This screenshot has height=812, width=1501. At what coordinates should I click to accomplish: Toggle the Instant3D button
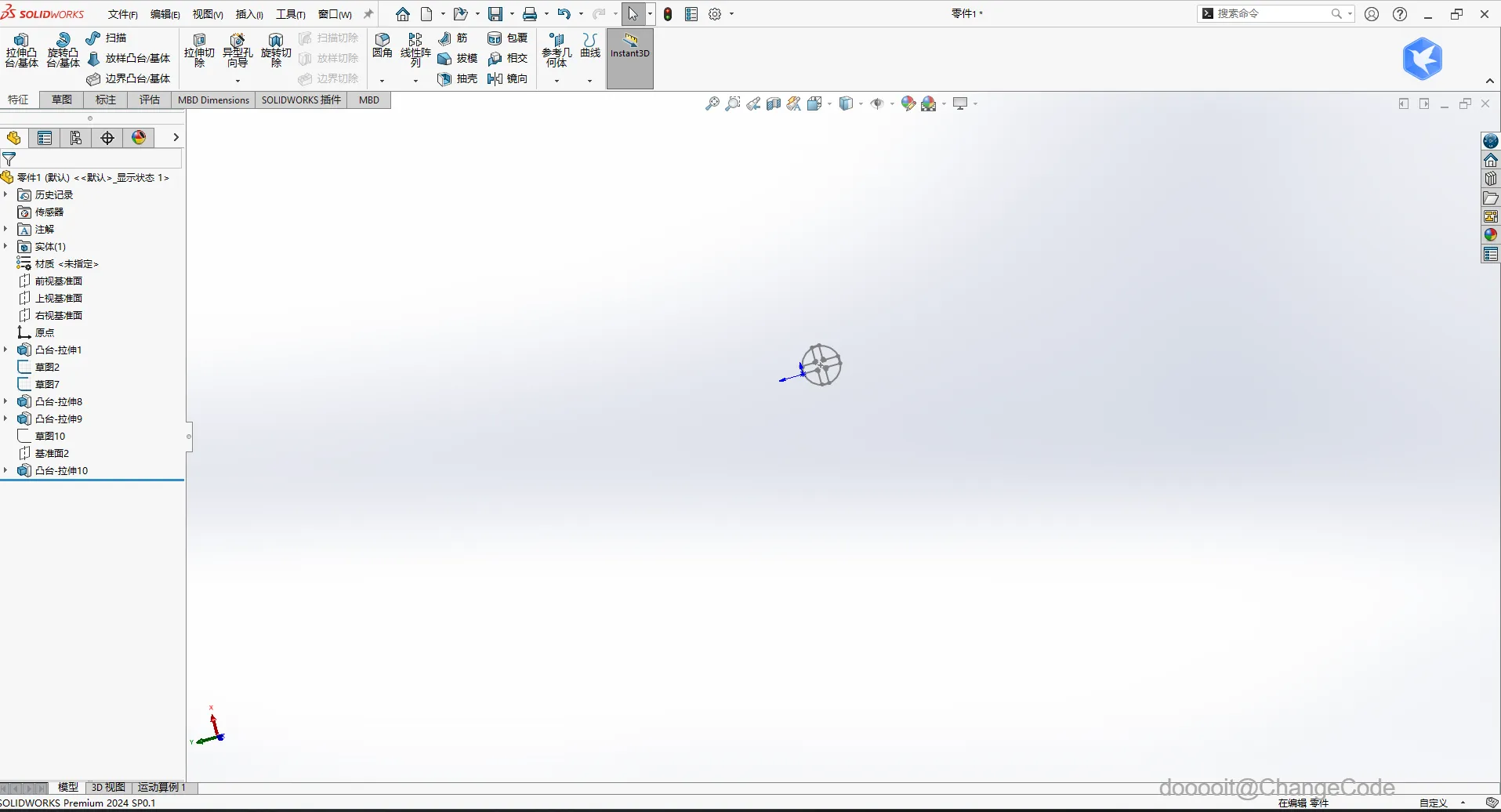click(630, 58)
